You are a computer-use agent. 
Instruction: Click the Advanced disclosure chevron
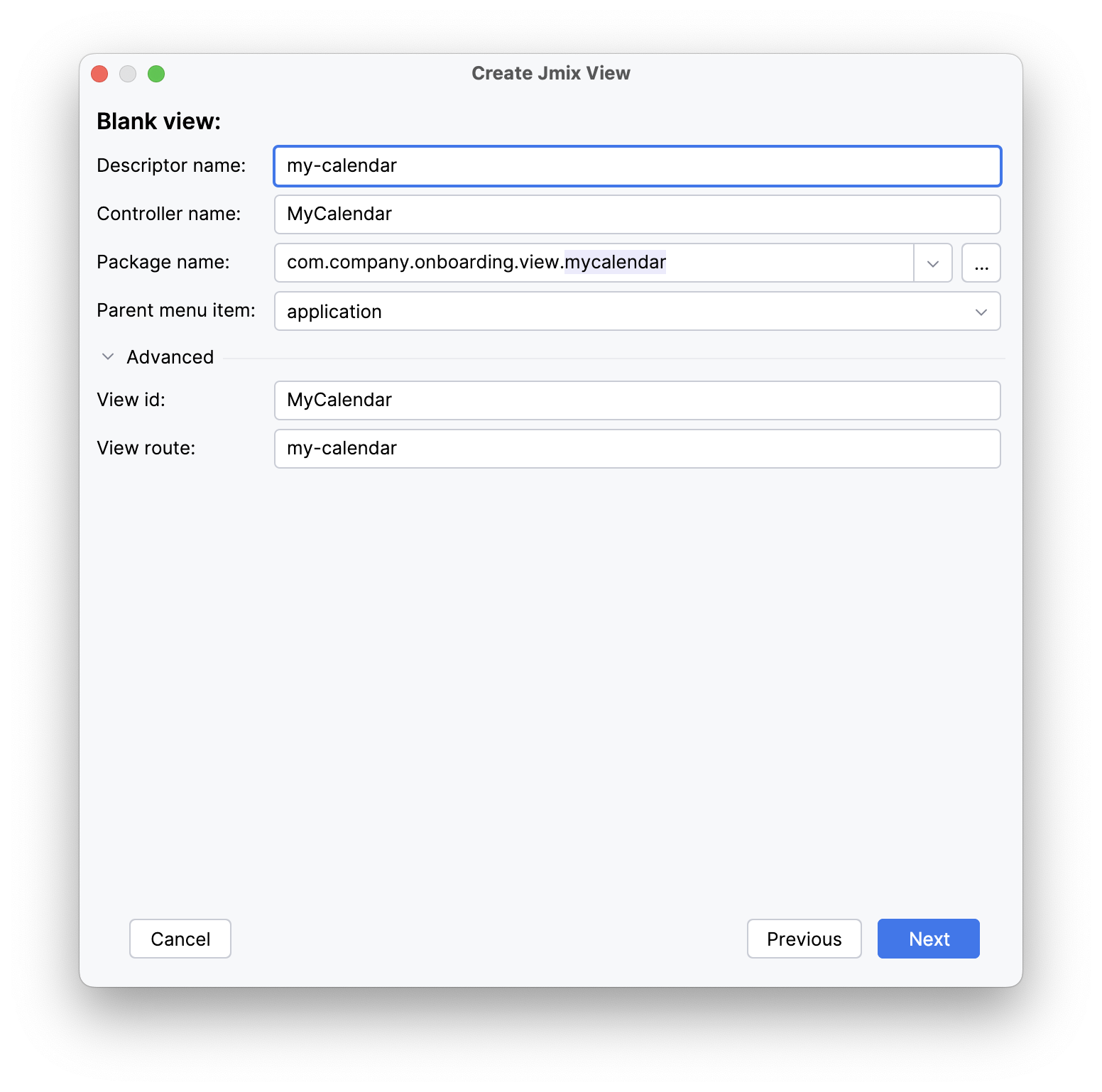pyautogui.click(x=107, y=356)
